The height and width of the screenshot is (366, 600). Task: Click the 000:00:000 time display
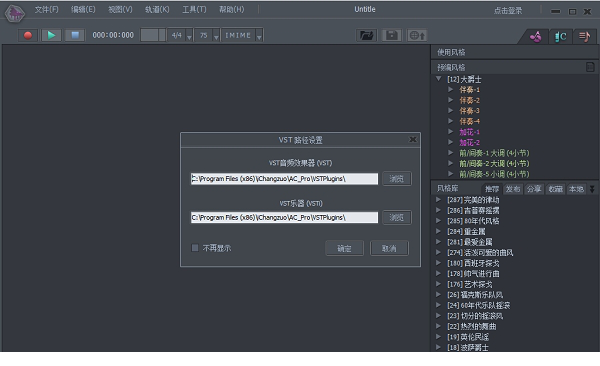pyautogui.click(x=113, y=35)
